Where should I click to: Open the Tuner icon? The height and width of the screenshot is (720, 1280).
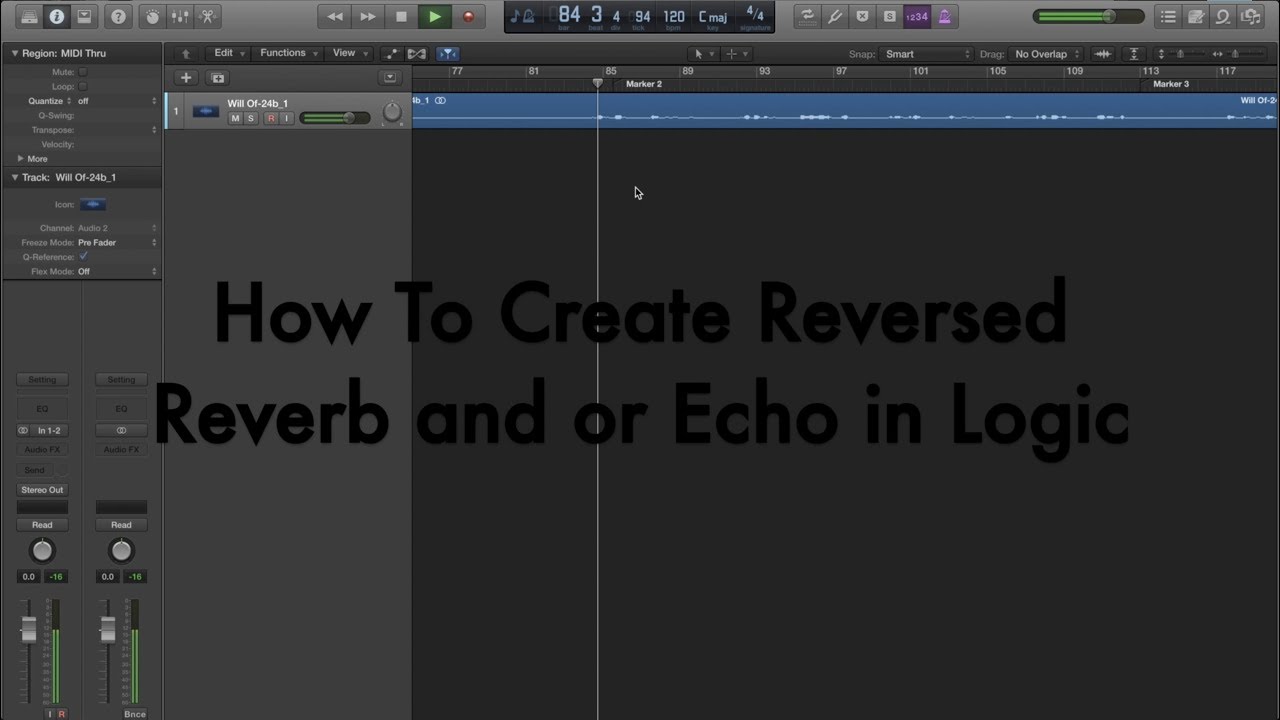835,16
